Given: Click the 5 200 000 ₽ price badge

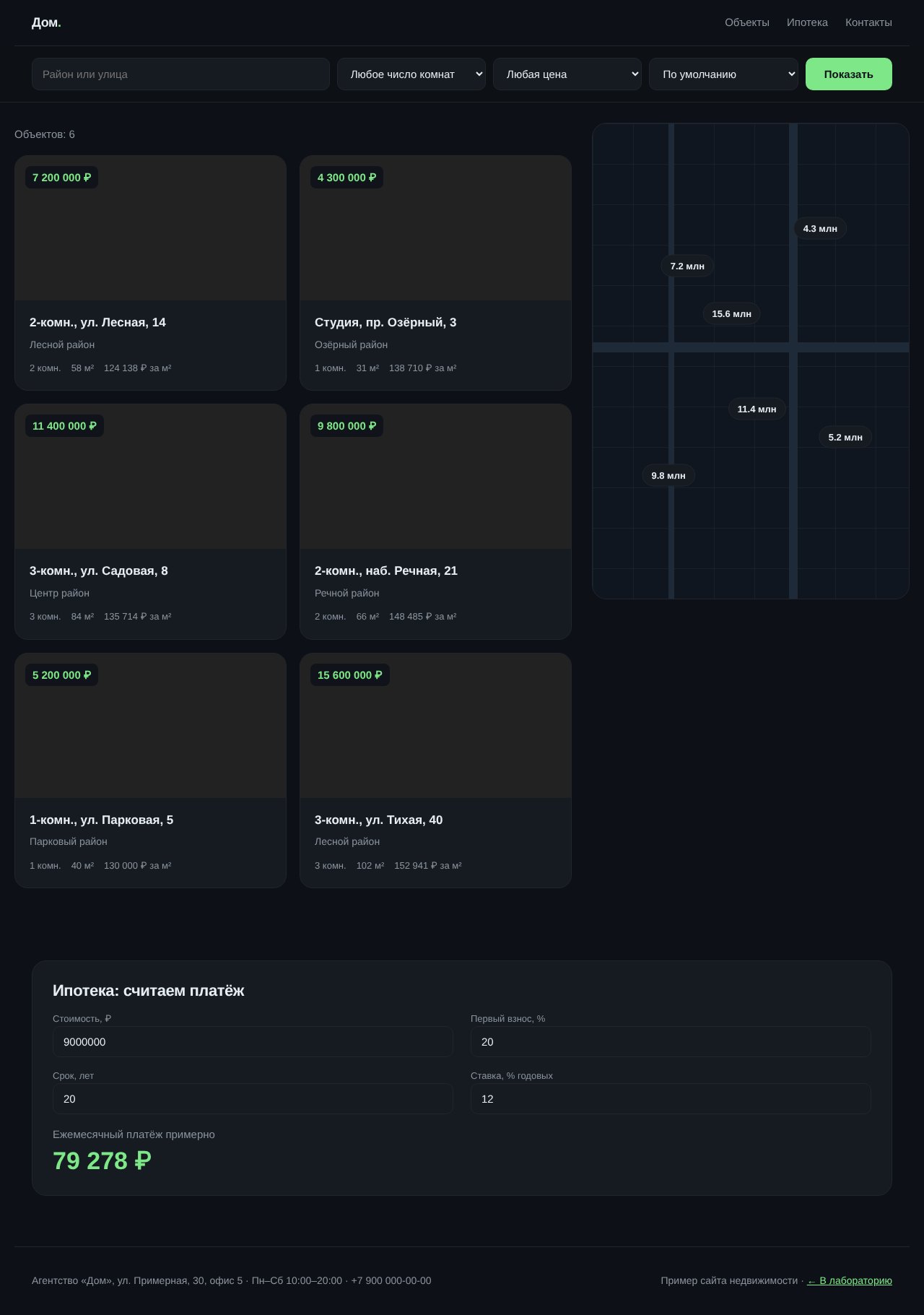Looking at the screenshot, I should (x=61, y=675).
